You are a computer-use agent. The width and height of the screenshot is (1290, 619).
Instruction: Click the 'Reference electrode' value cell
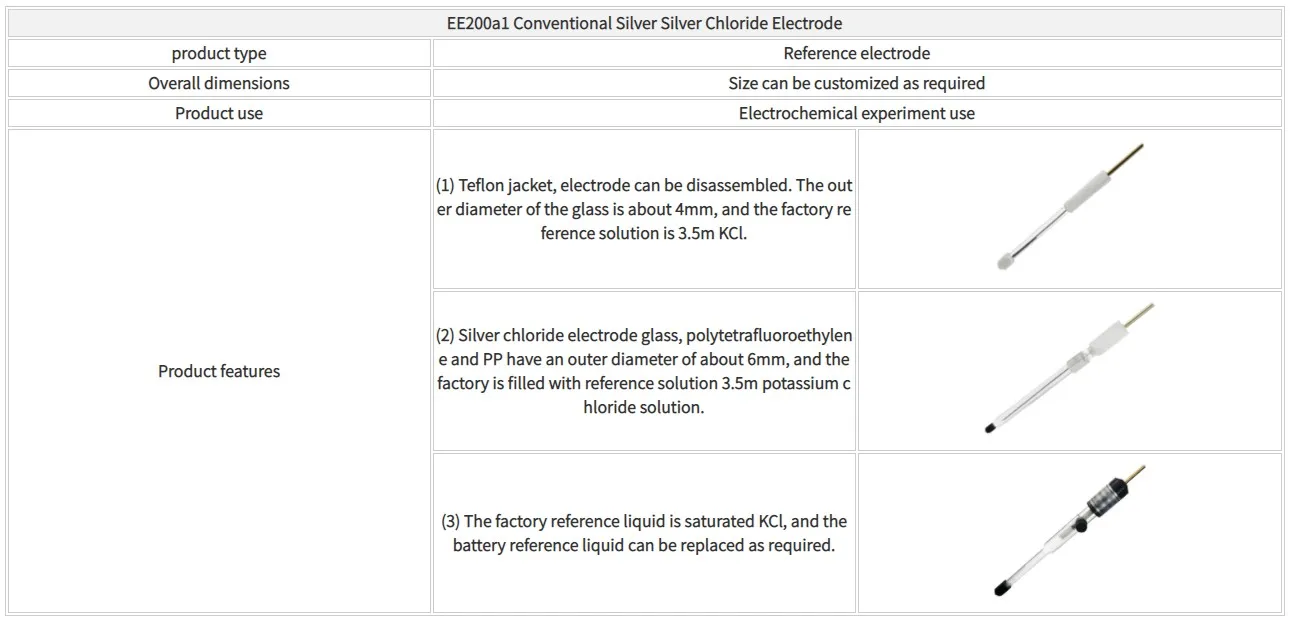click(x=856, y=53)
